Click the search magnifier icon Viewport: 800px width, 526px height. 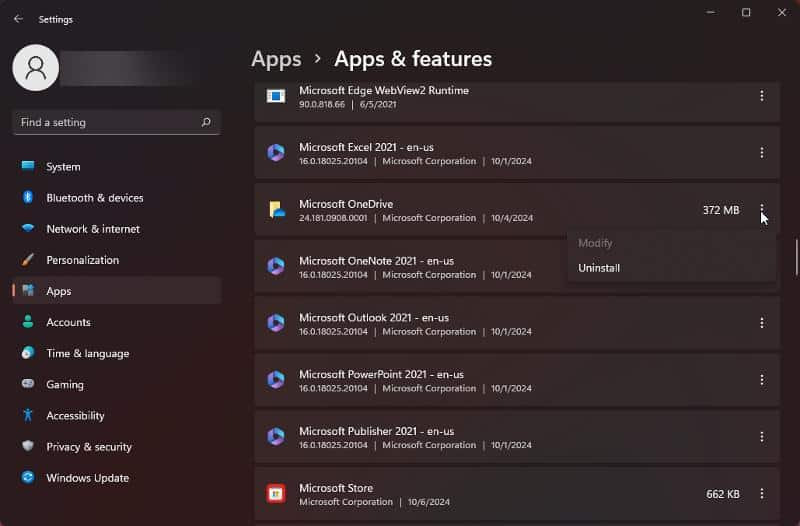point(206,122)
